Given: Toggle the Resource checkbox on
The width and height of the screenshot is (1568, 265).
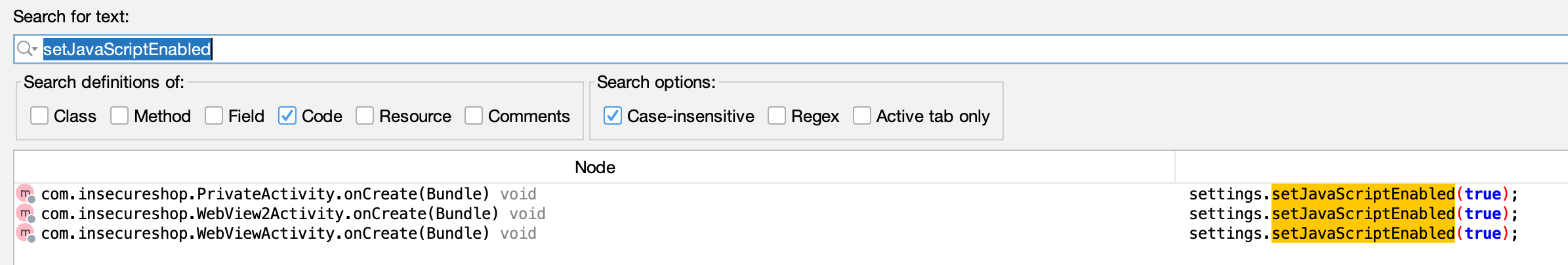Looking at the screenshot, I should [365, 116].
